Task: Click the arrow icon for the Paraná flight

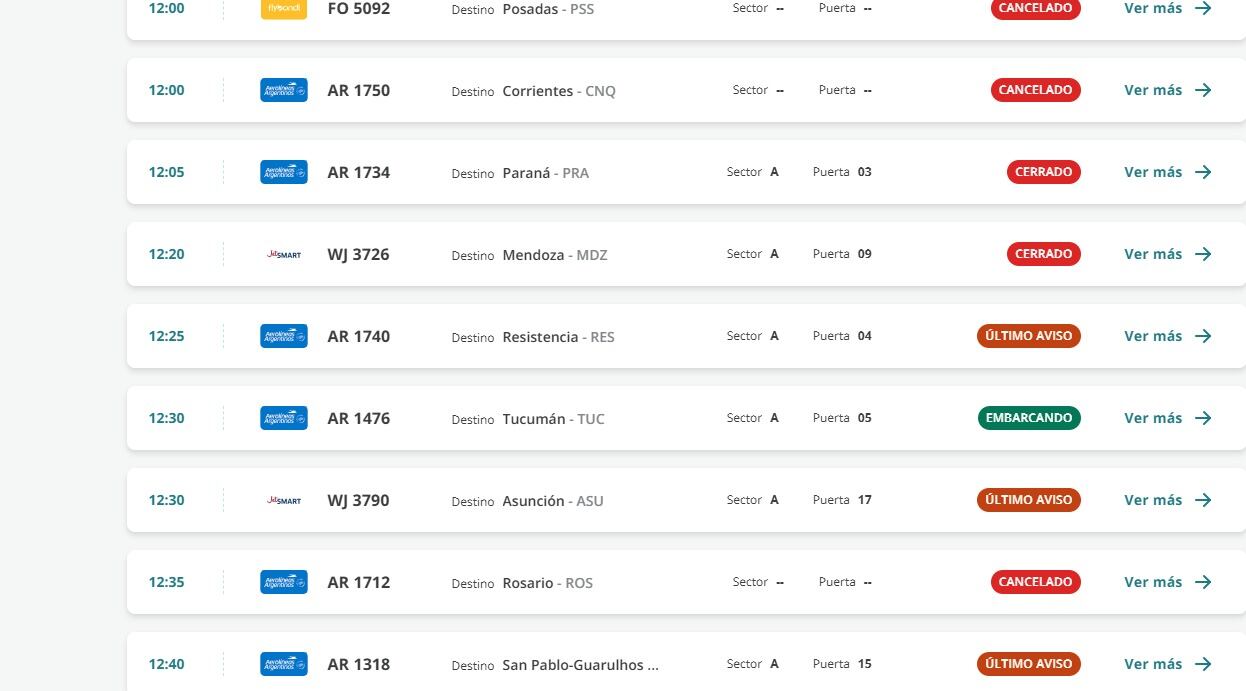Action: click(1203, 172)
